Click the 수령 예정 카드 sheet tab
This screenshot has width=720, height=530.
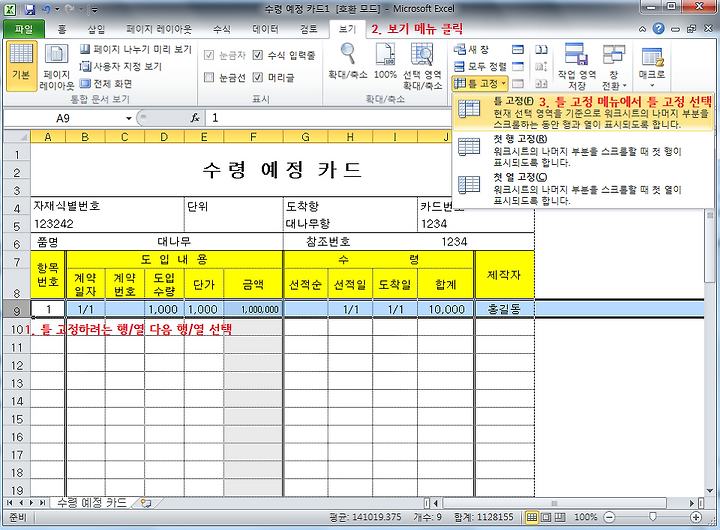pos(91,503)
